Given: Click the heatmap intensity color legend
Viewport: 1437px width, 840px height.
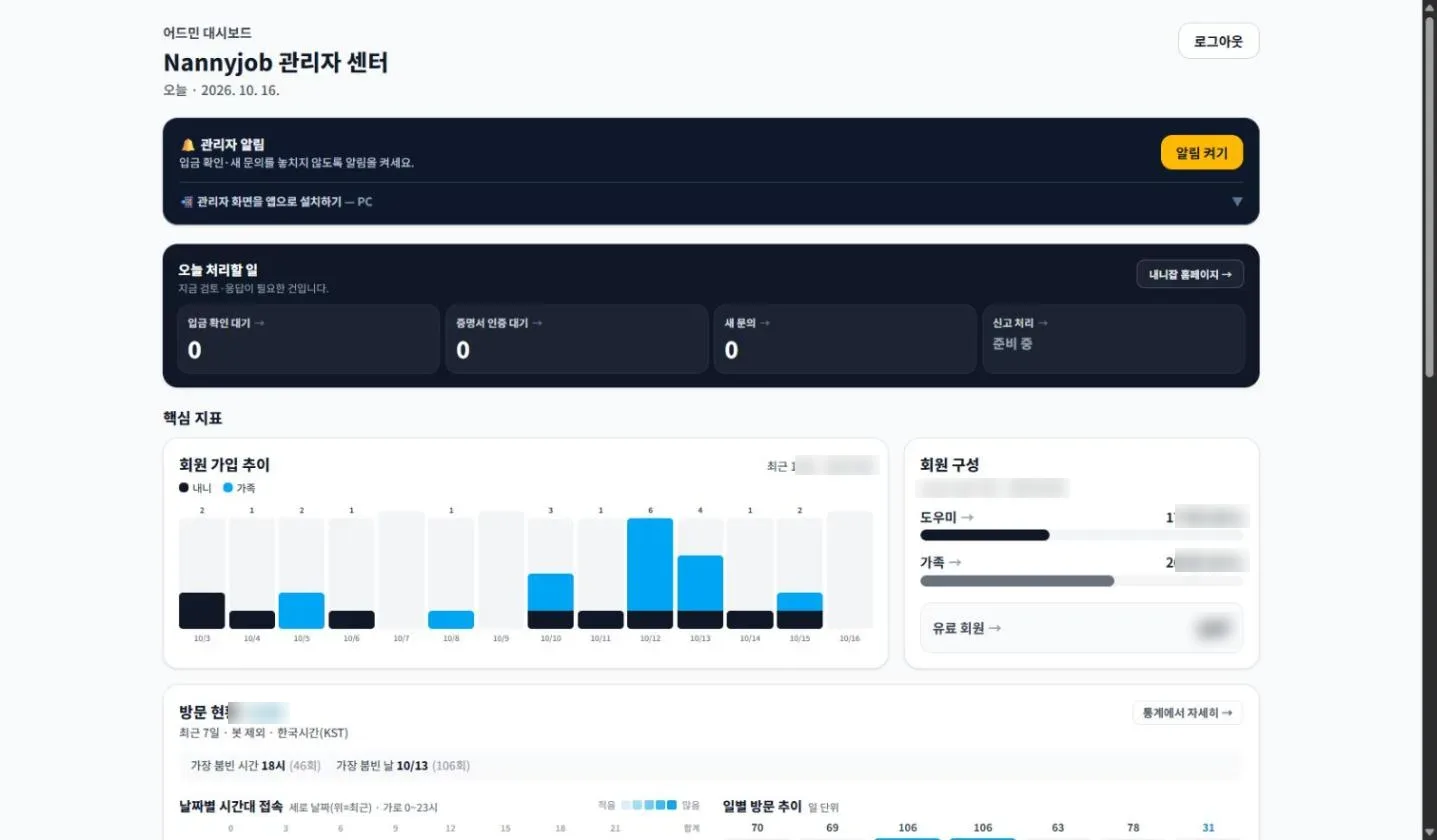Looking at the screenshot, I should point(648,805).
